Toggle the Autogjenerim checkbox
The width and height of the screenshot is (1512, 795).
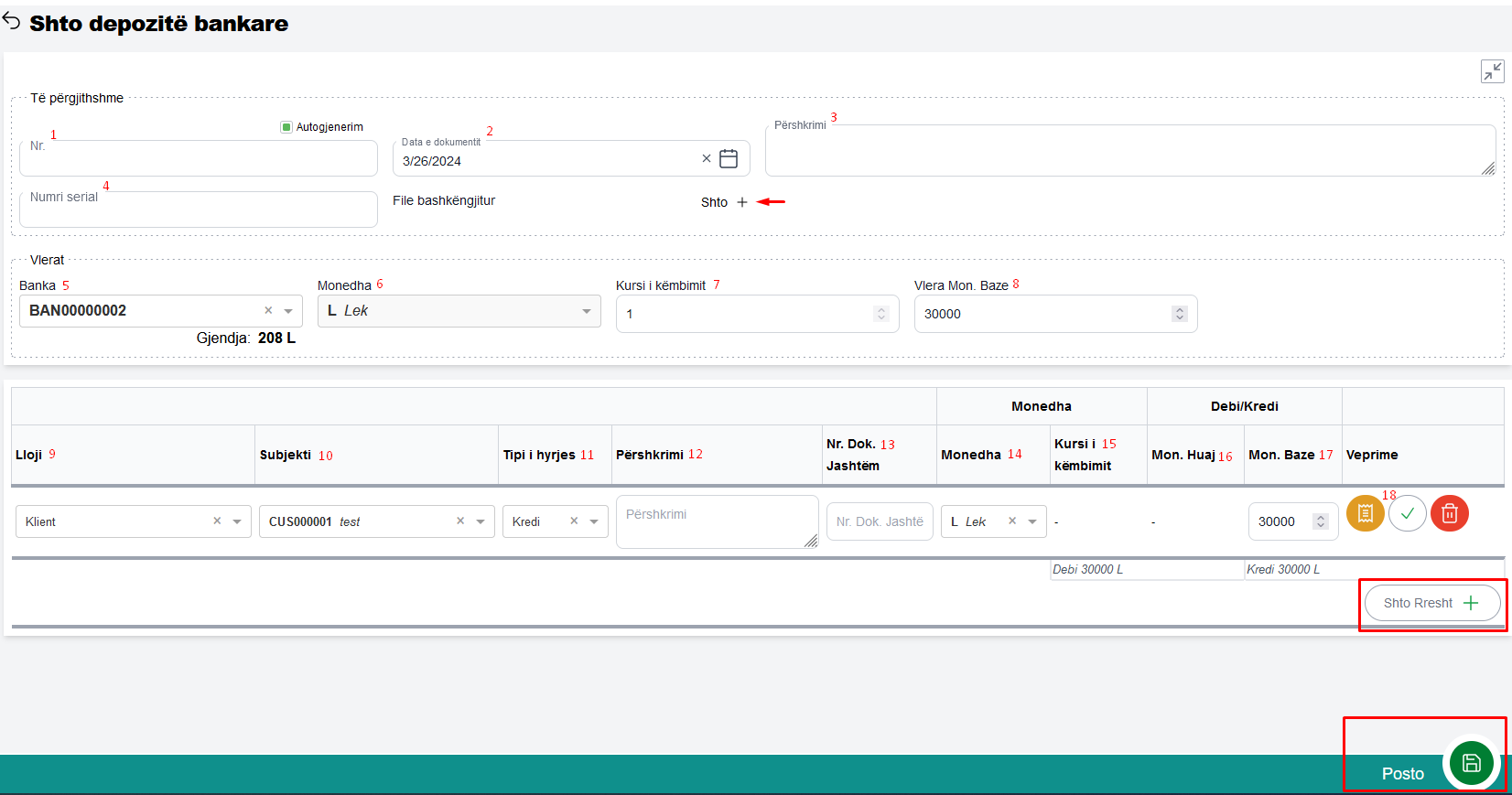pos(286,127)
